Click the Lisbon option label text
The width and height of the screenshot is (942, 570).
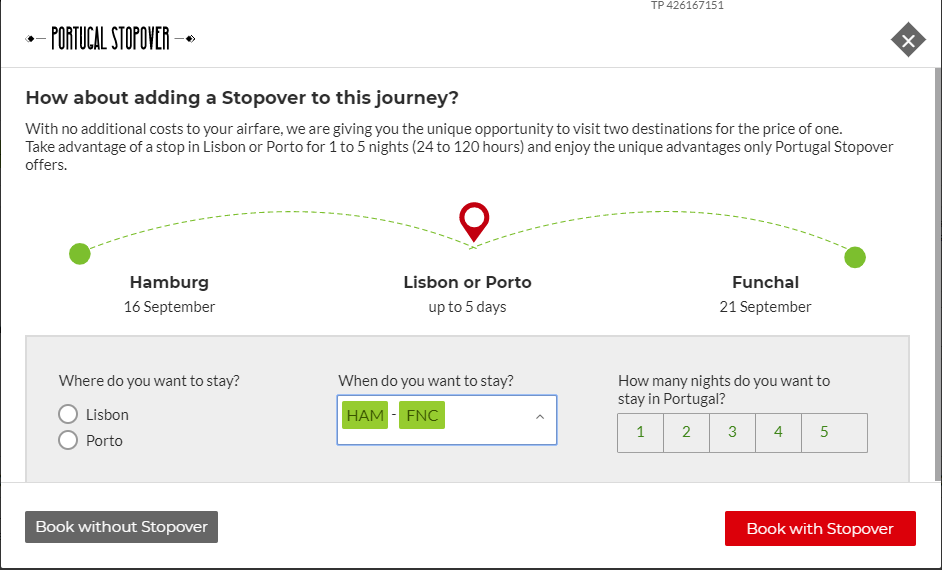[x=107, y=414]
